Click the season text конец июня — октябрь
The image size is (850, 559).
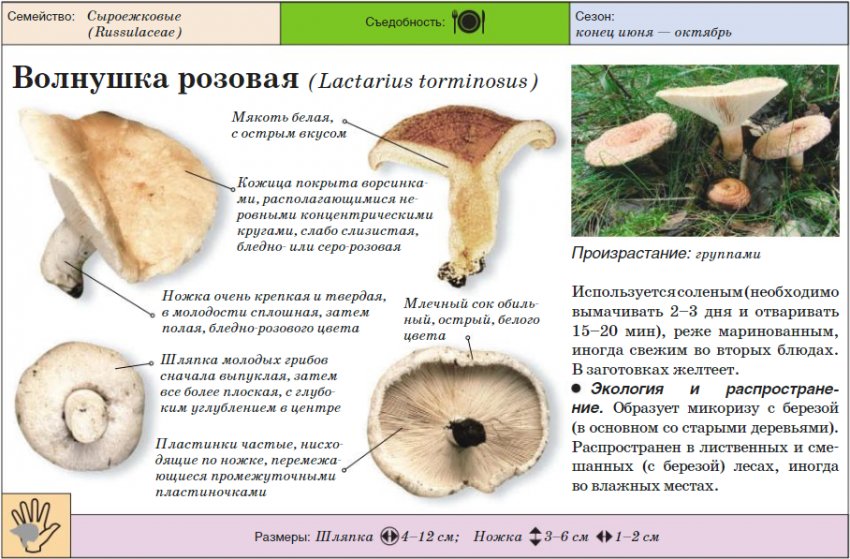653,33
